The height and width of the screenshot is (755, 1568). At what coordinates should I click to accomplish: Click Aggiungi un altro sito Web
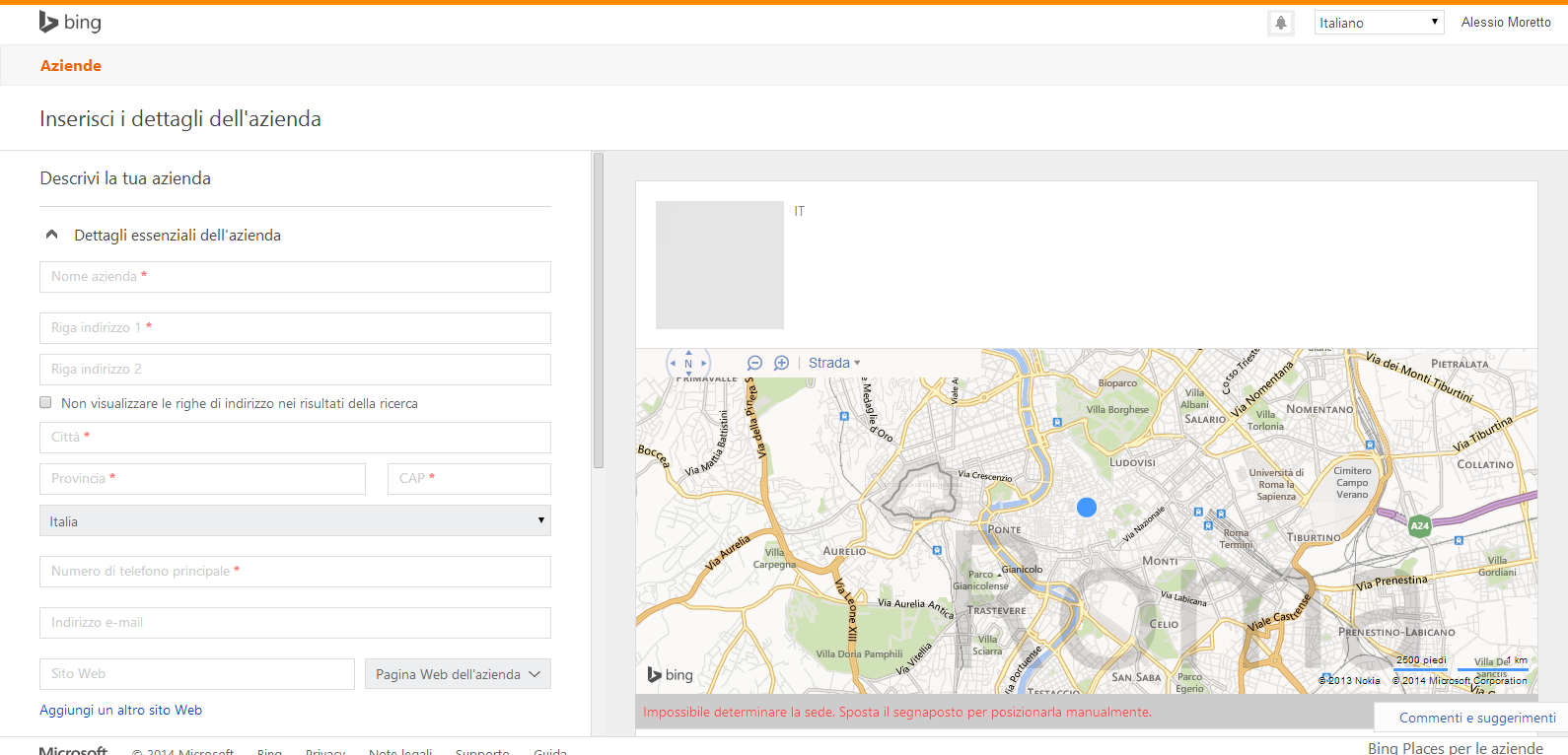(x=120, y=710)
